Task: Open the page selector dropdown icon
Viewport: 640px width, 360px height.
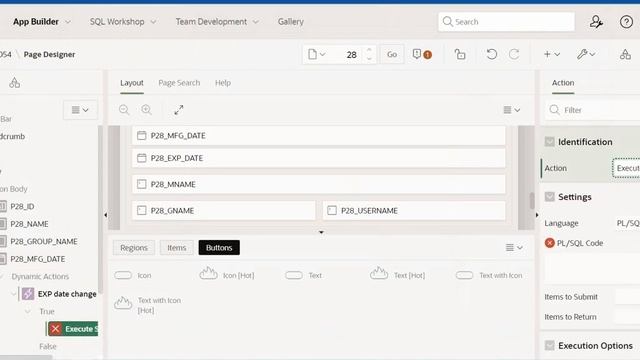Action: [x=317, y=54]
